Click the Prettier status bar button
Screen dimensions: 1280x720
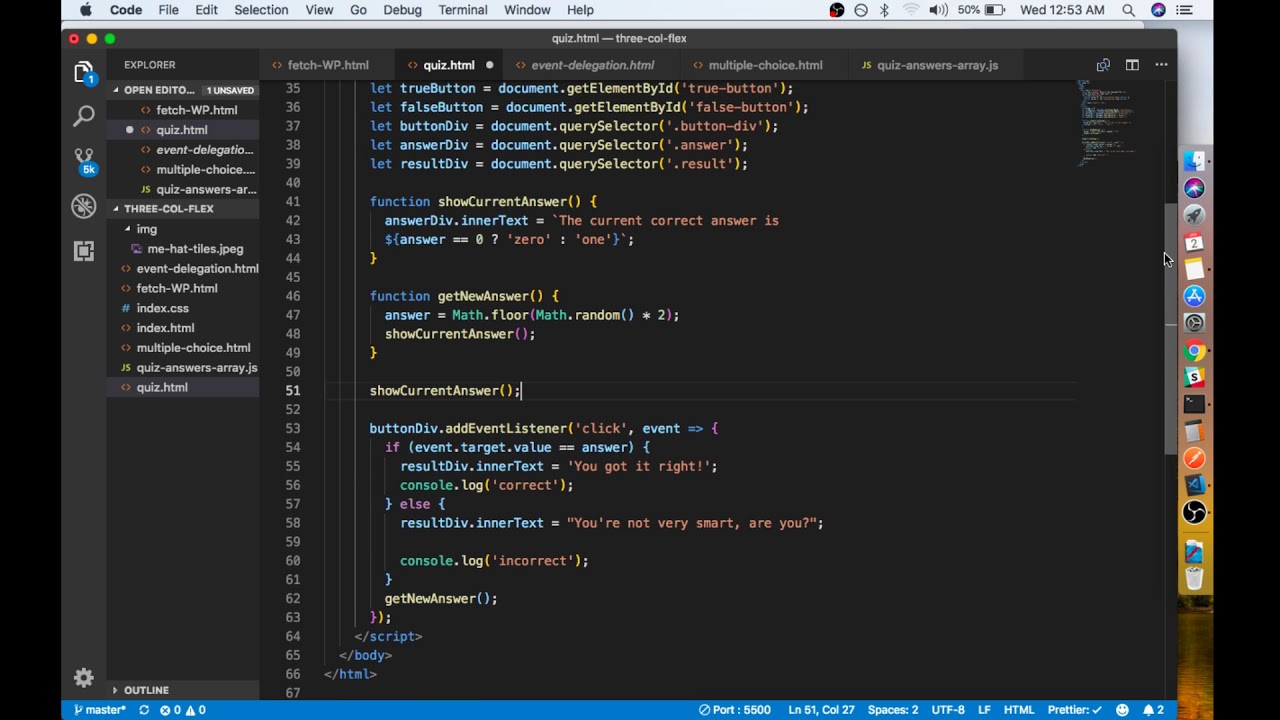1075,710
